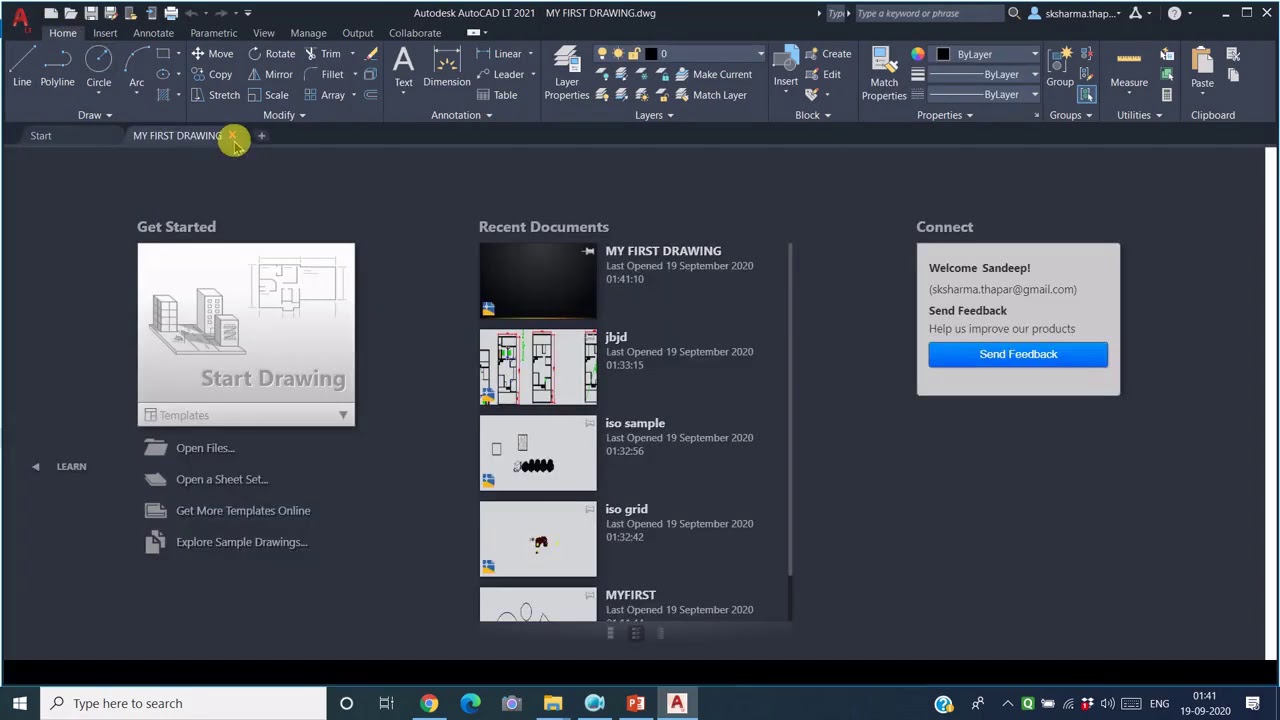The width and height of the screenshot is (1280, 720).
Task: Click the Save icon in Quick Access toolbar
Action: coord(91,13)
